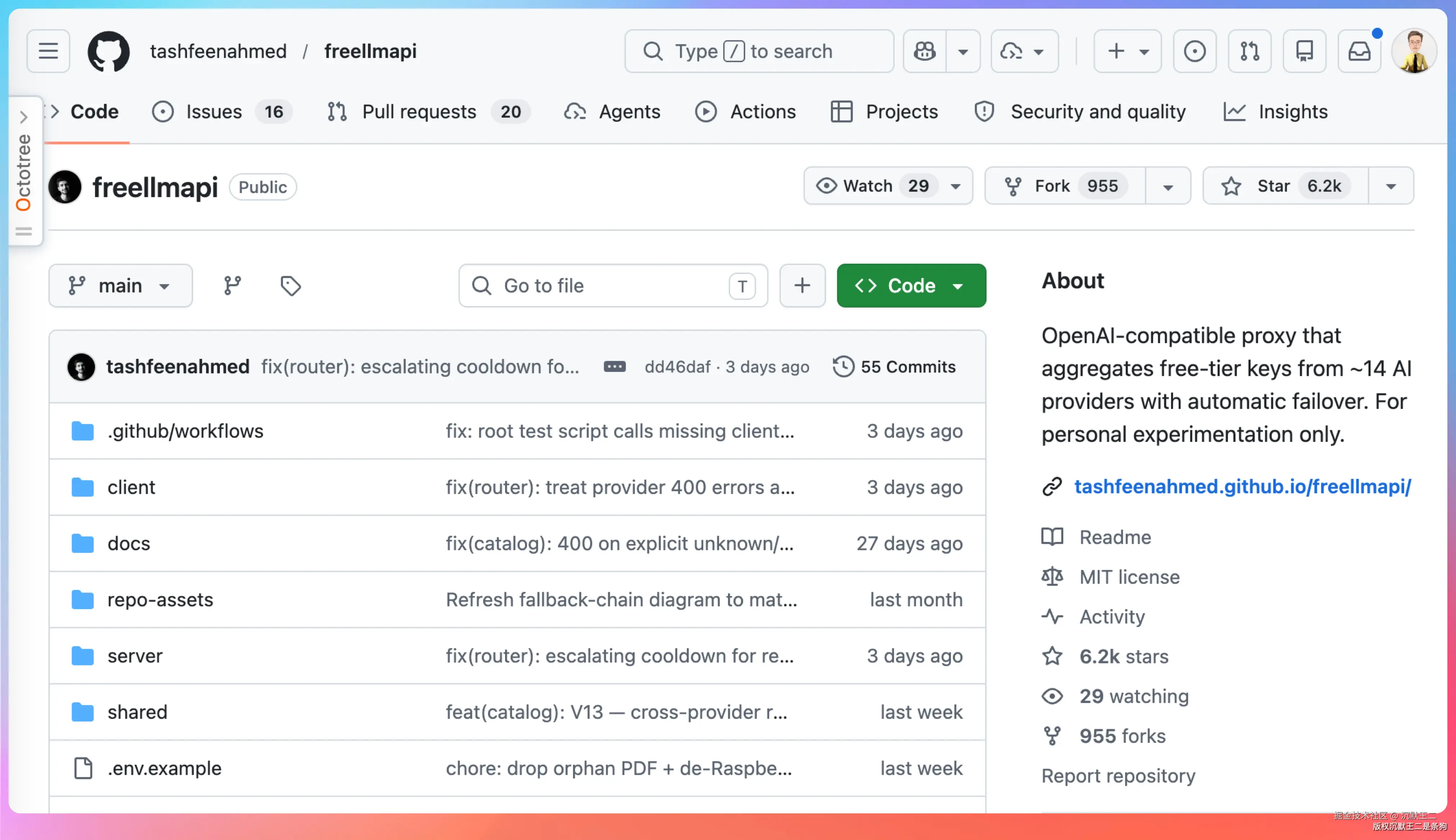
Task: Open the .github/workflows folder
Action: click(185, 431)
